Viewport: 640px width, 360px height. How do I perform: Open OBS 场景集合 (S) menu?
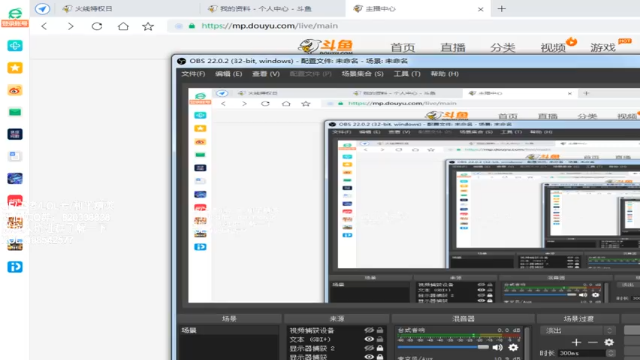pos(362,74)
